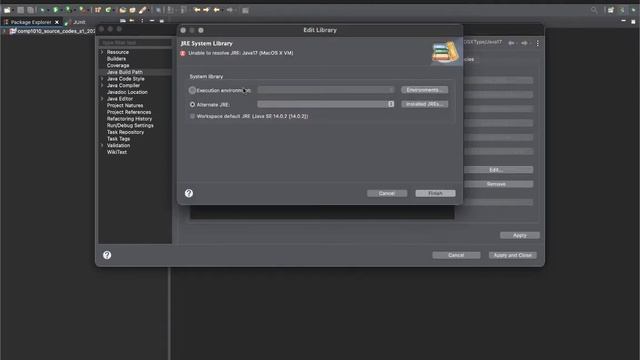Open the Alternate JRE dropdown
The image size is (640, 360).
(x=326, y=104)
